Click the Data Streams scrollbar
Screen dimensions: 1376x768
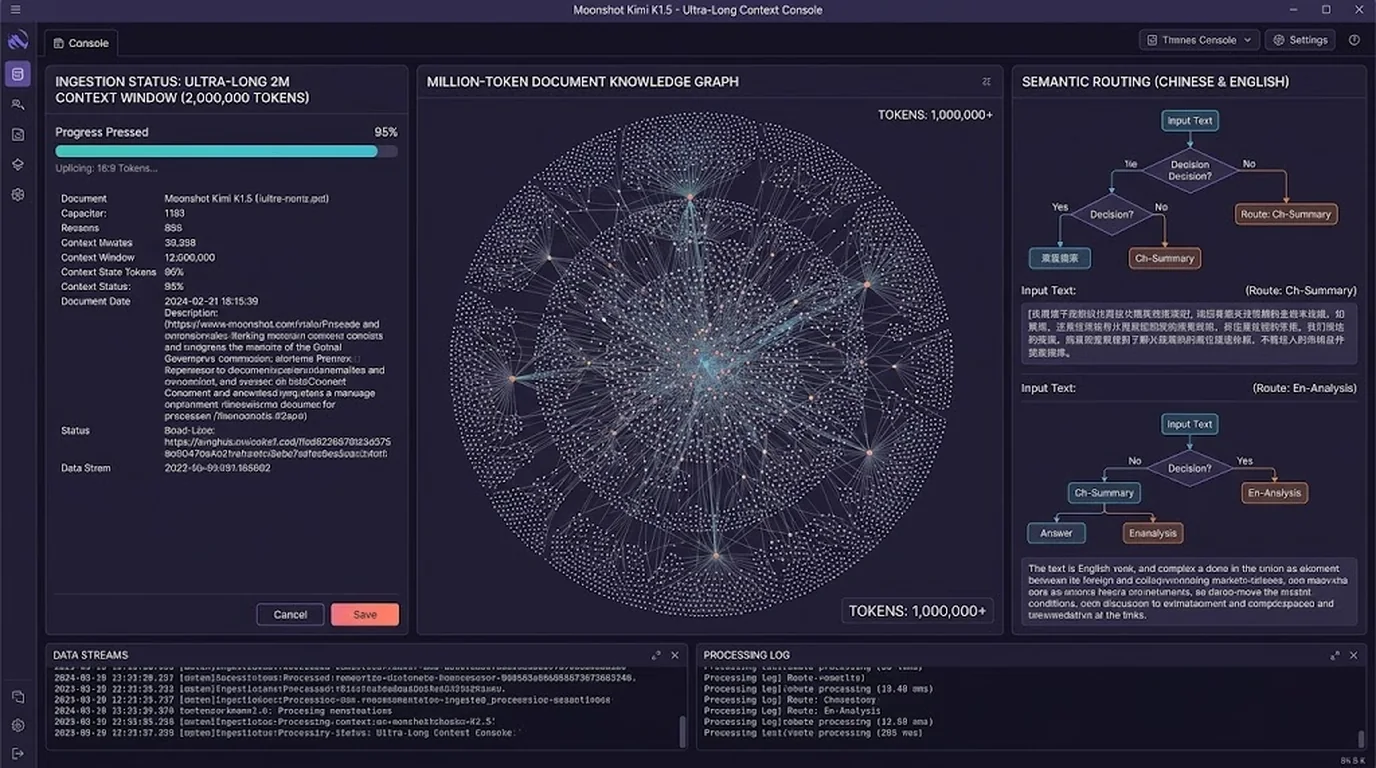(683, 730)
